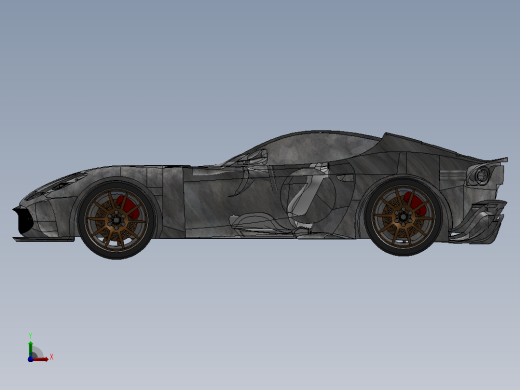
Task: Click the front wheel center hub
Action: pos(116,220)
